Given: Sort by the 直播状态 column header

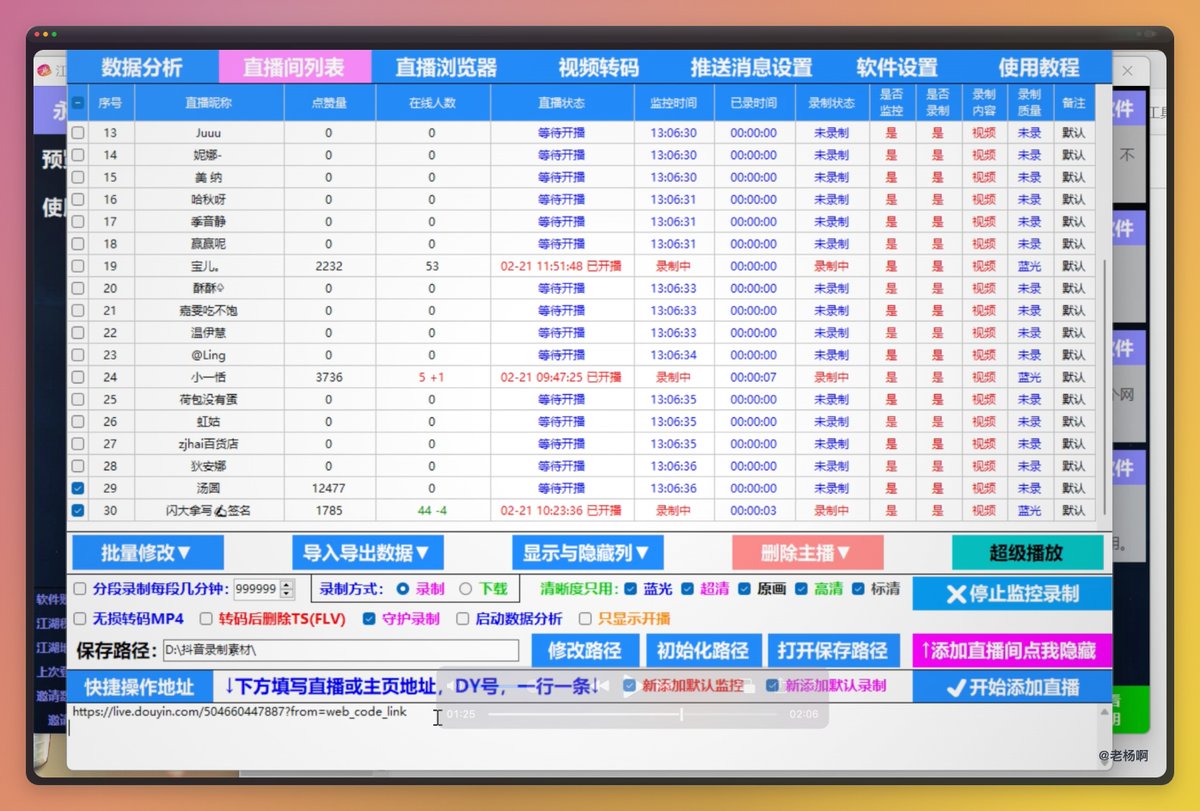Looking at the screenshot, I should (x=561, y=102).
